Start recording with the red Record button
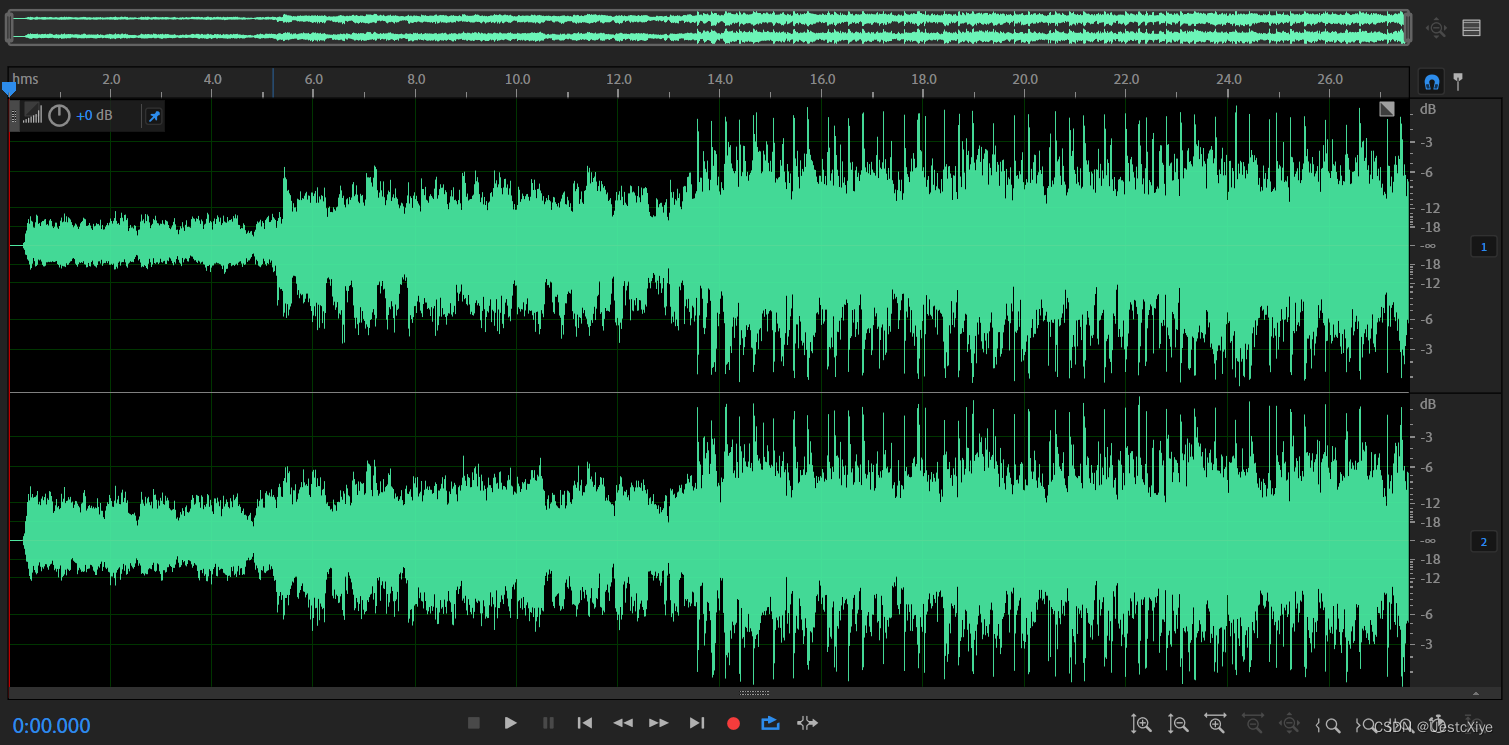This screenshot has width=1509, height=745. (734, 723)
